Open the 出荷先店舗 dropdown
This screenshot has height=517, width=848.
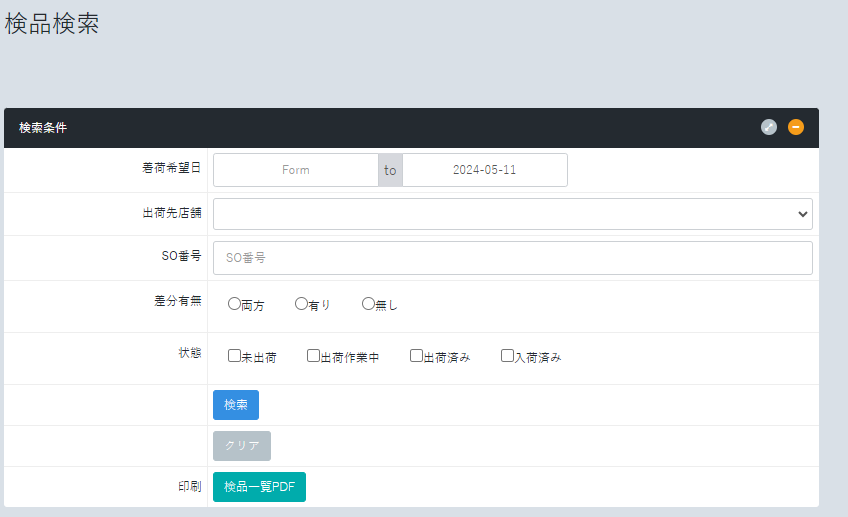(x=513, y=214)
